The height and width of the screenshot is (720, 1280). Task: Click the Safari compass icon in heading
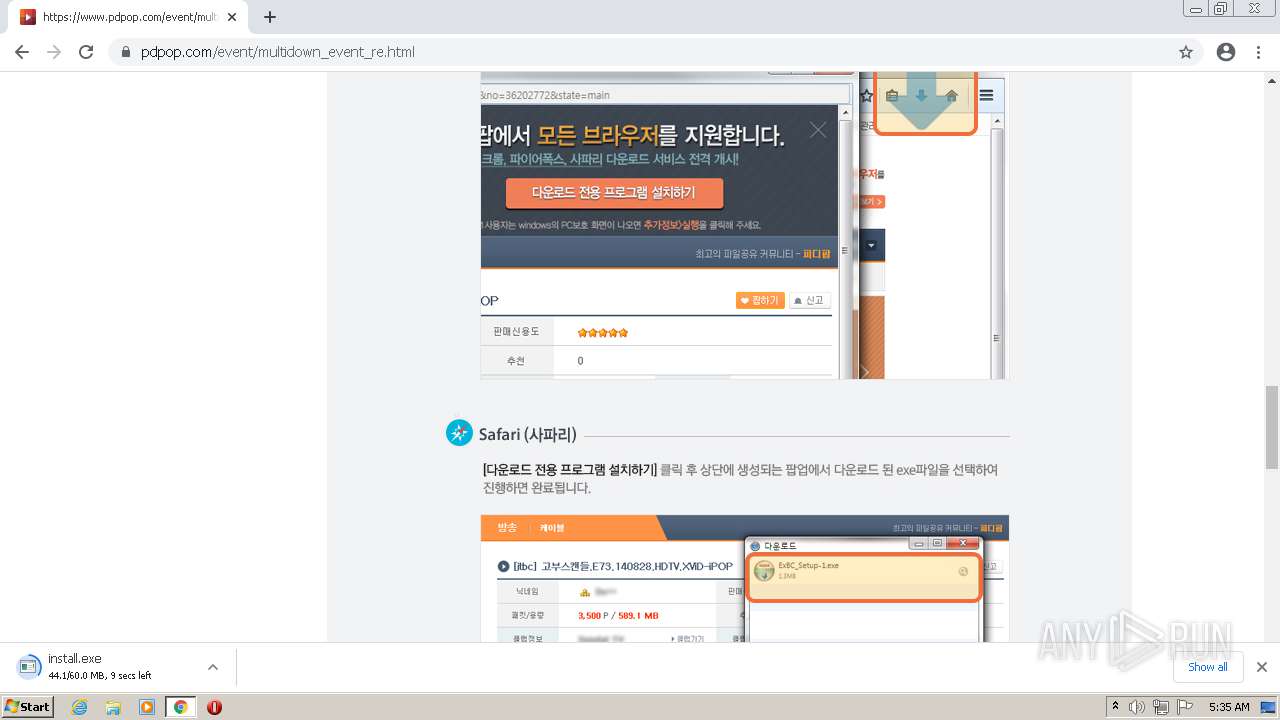[459, 433]
